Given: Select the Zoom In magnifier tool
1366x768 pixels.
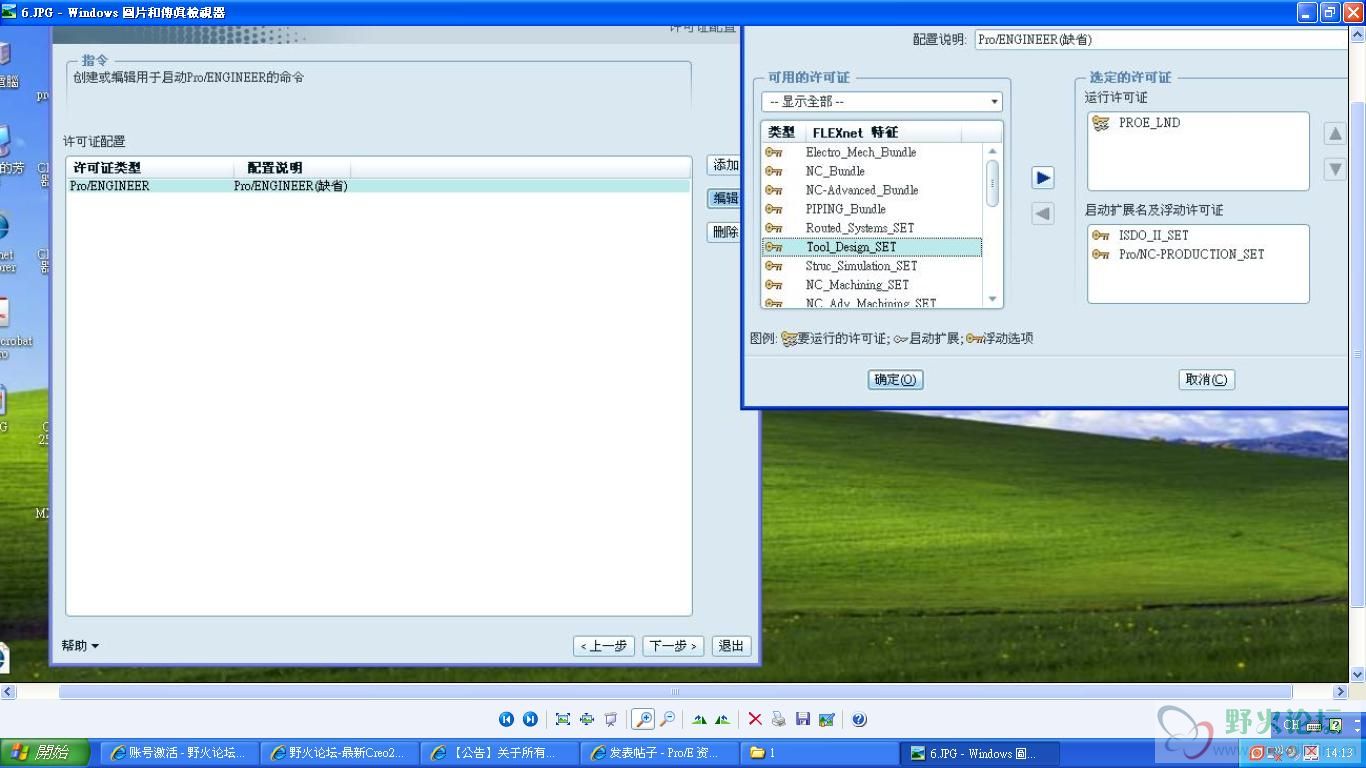Looking at the screenshot, I should click(x=643, y=719).
